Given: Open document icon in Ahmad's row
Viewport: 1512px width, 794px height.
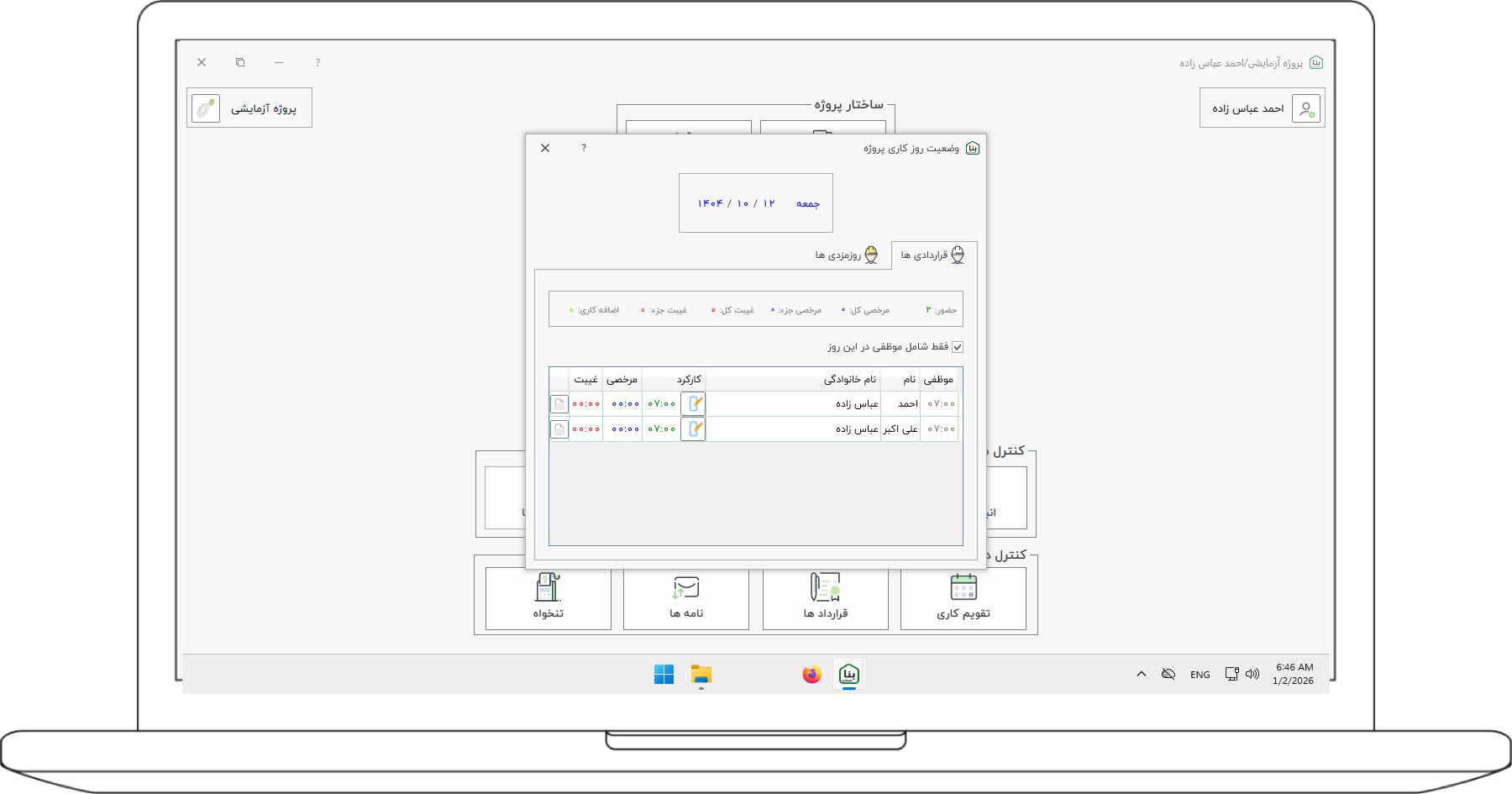Looking at the screenshot, I should [559, 404].
